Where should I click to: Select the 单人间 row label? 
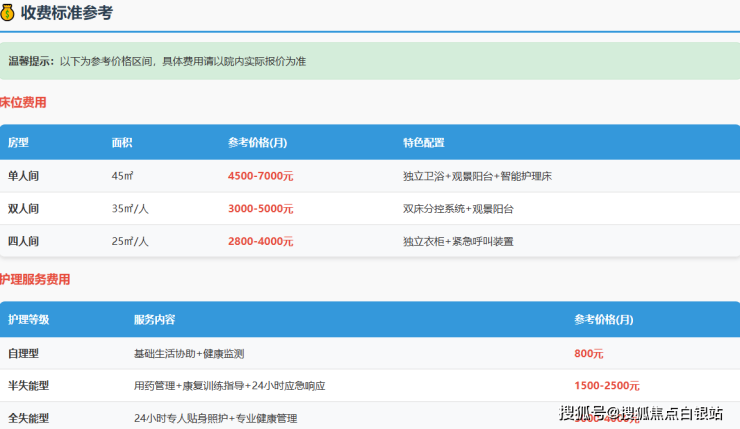pos(24,176)
